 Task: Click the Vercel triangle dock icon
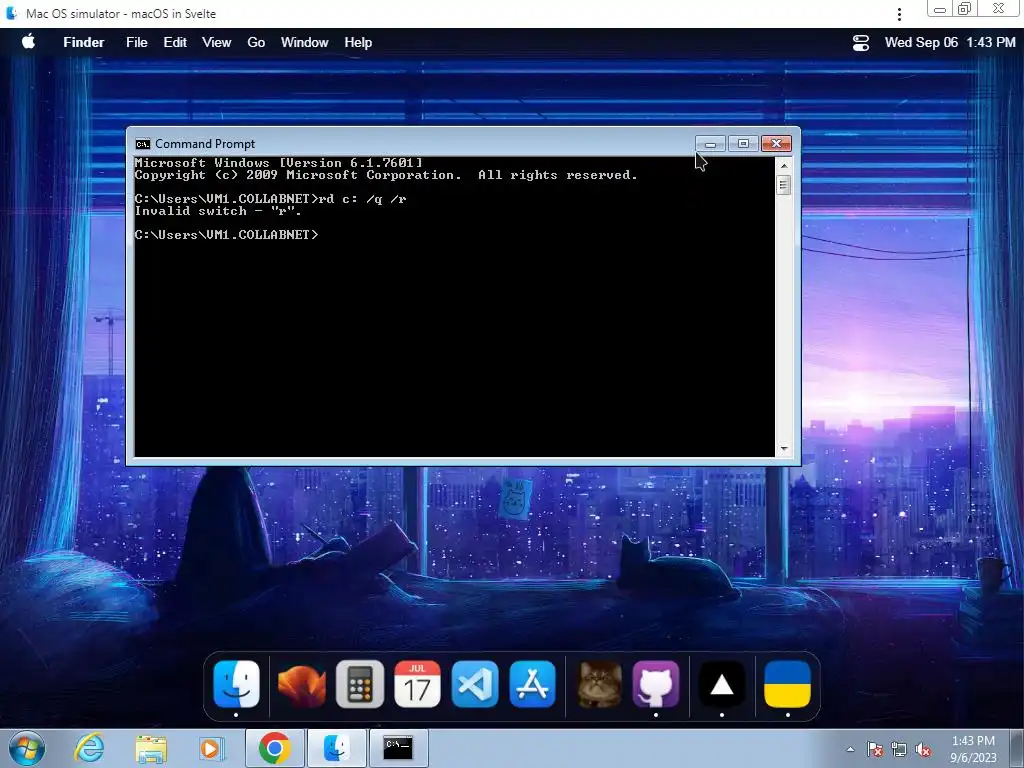click(722, 684)
